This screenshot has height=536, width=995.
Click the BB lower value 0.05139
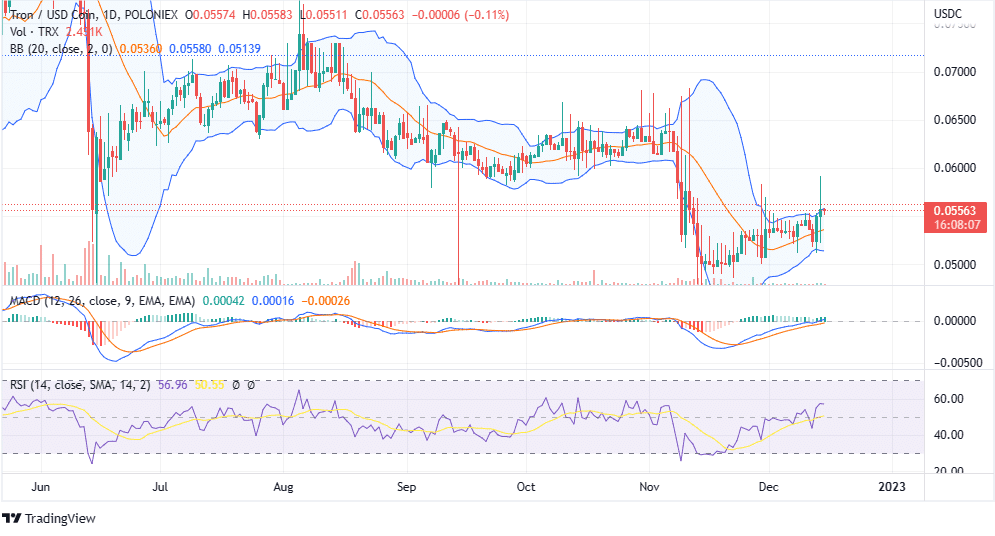point(239,49)
